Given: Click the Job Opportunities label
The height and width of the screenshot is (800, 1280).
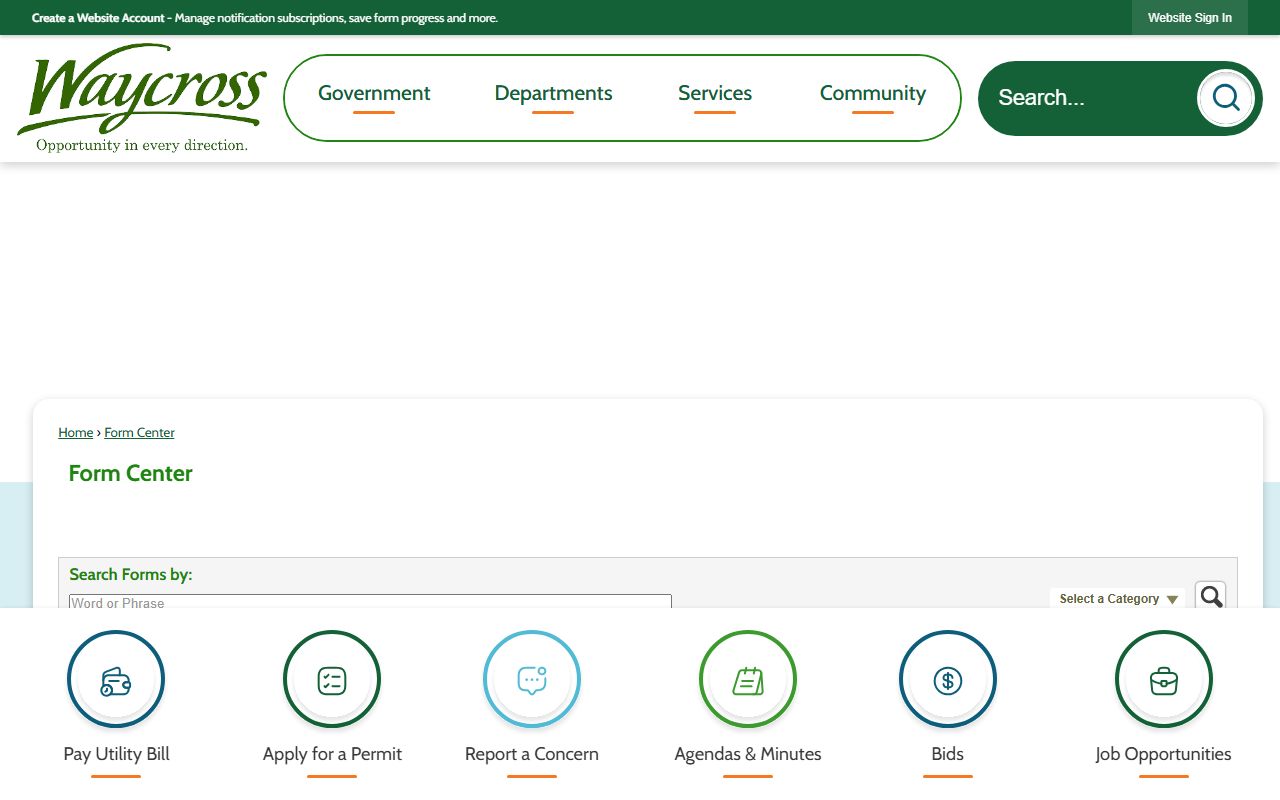Looking at the screenshot, I should (x=1164, y=754).
